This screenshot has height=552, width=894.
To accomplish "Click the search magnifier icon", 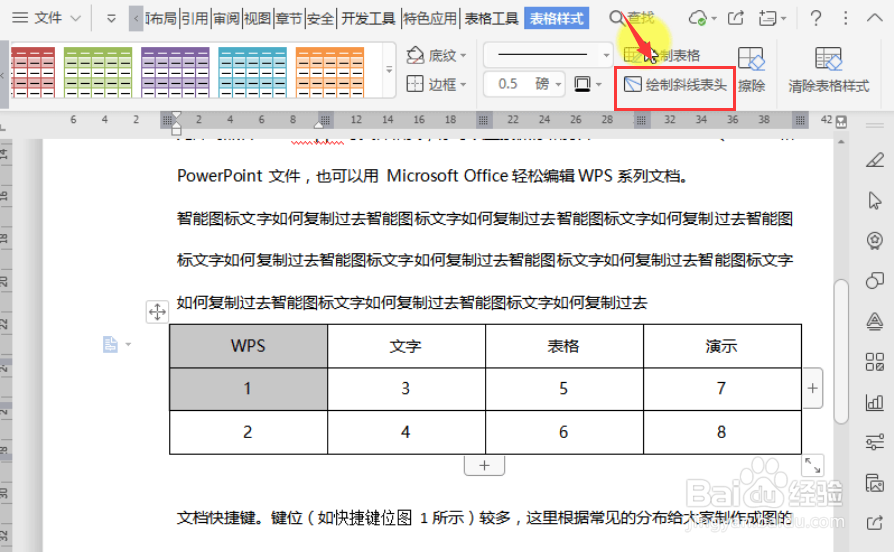I will (617, 18).
